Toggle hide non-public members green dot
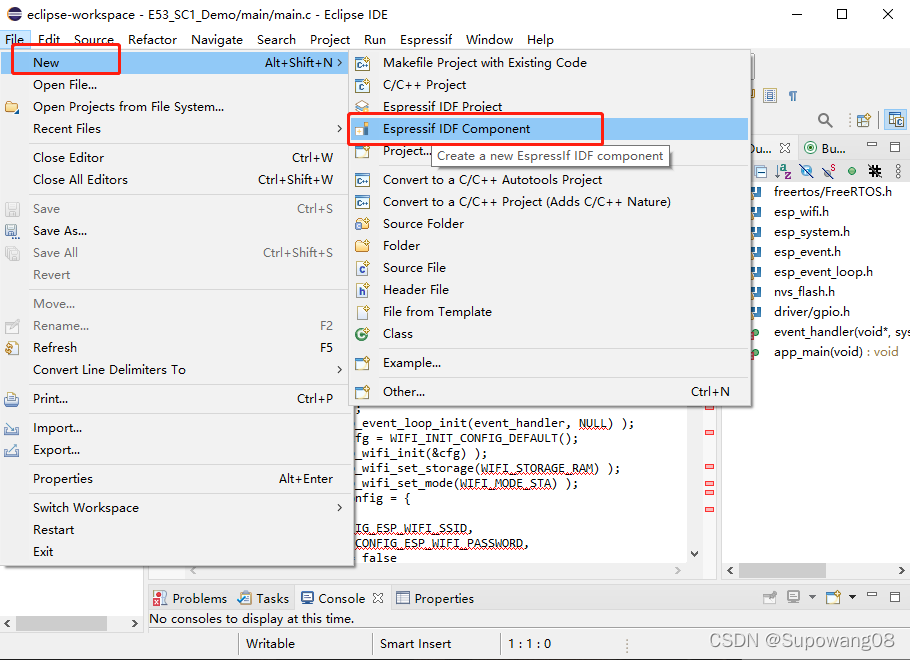The image size is (910, 660). click(x=851, y=171)
